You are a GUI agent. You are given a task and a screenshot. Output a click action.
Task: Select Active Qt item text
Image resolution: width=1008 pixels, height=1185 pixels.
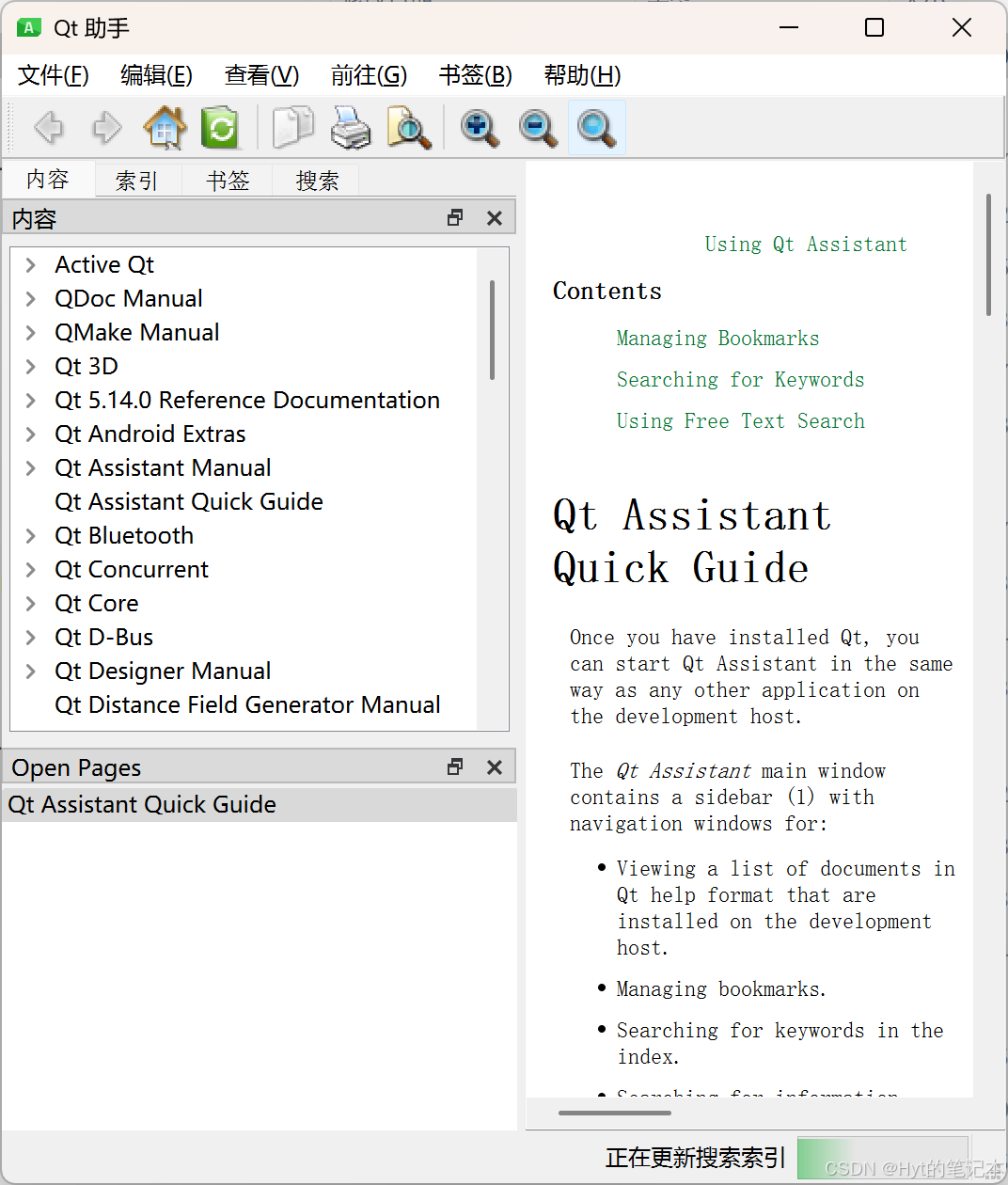104,265
